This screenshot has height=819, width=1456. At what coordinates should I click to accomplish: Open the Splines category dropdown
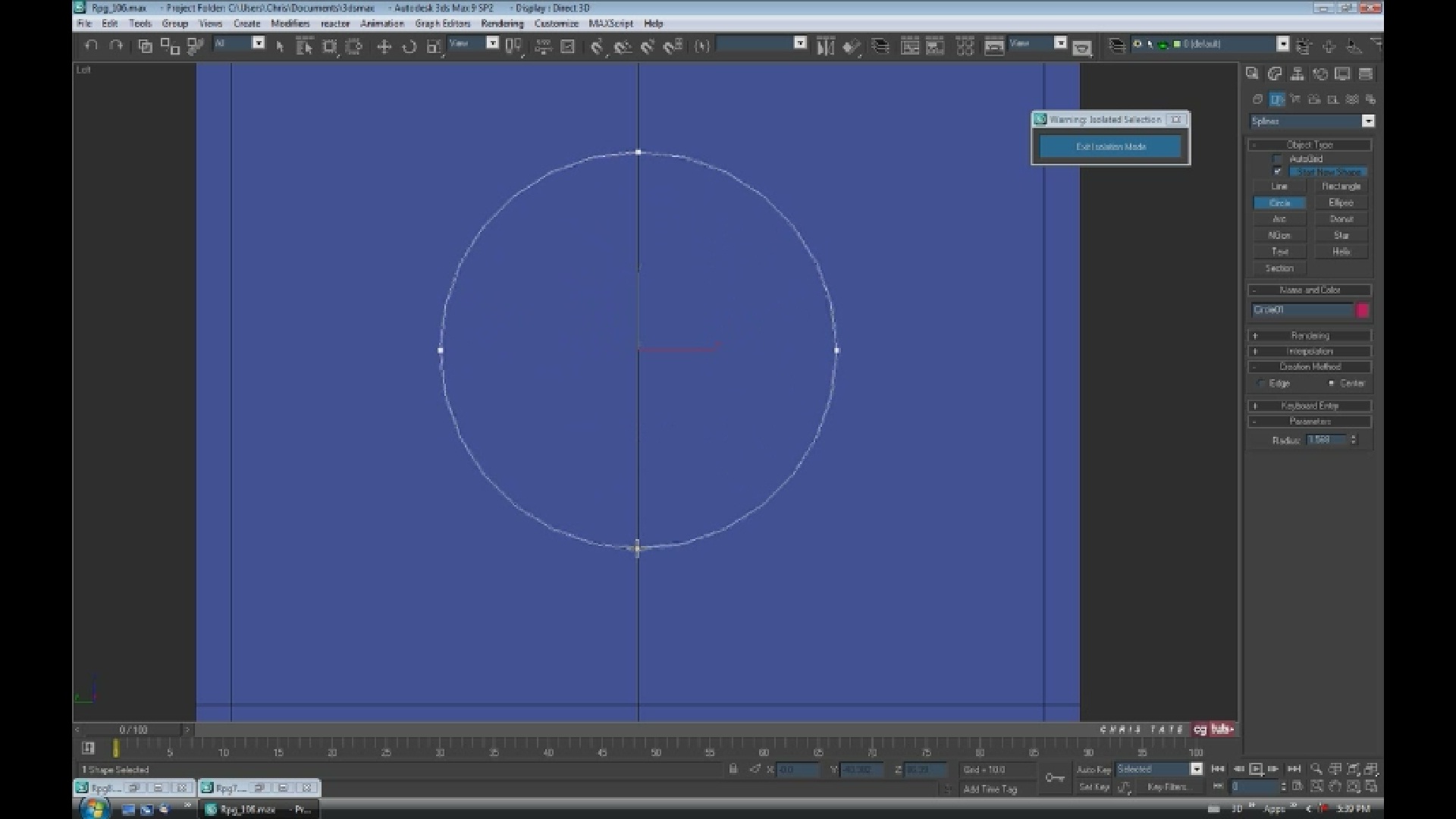(1367, 121)
